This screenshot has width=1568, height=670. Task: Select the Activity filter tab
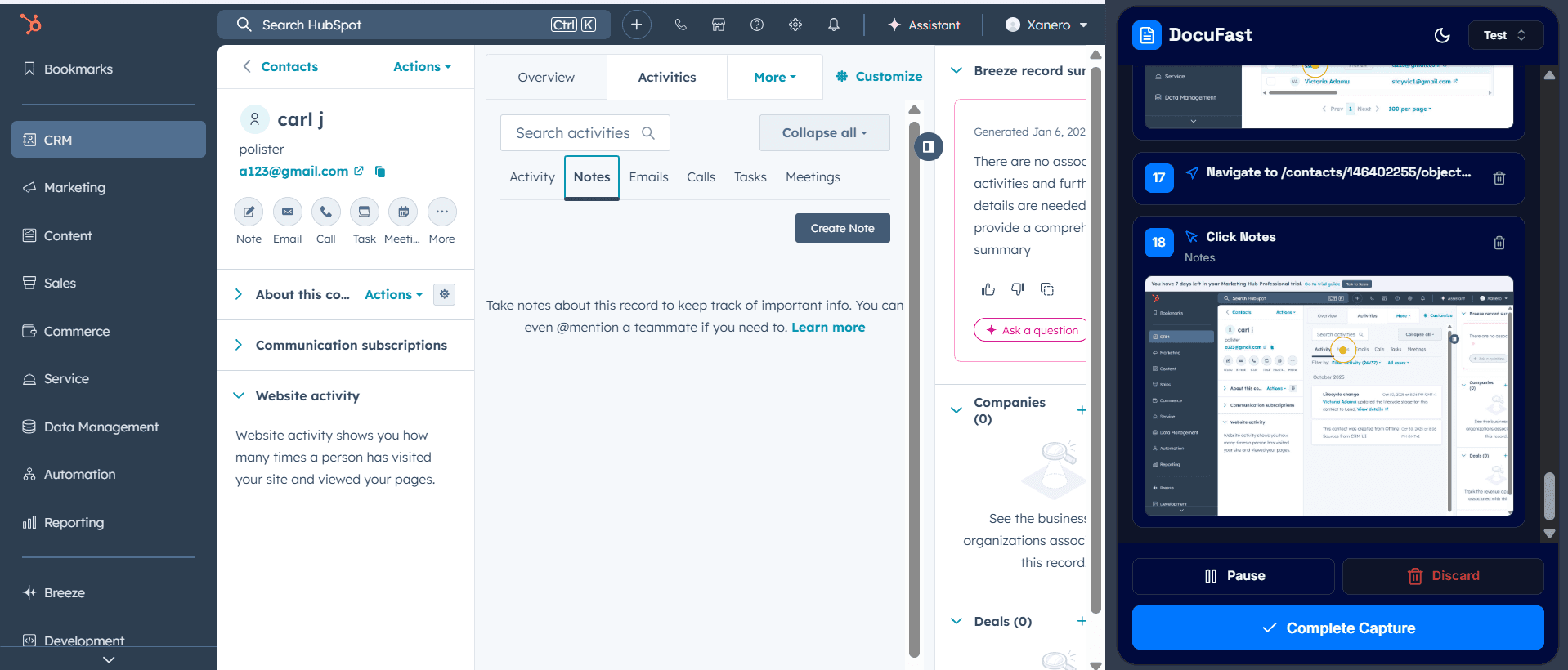[x=532, y=176]
